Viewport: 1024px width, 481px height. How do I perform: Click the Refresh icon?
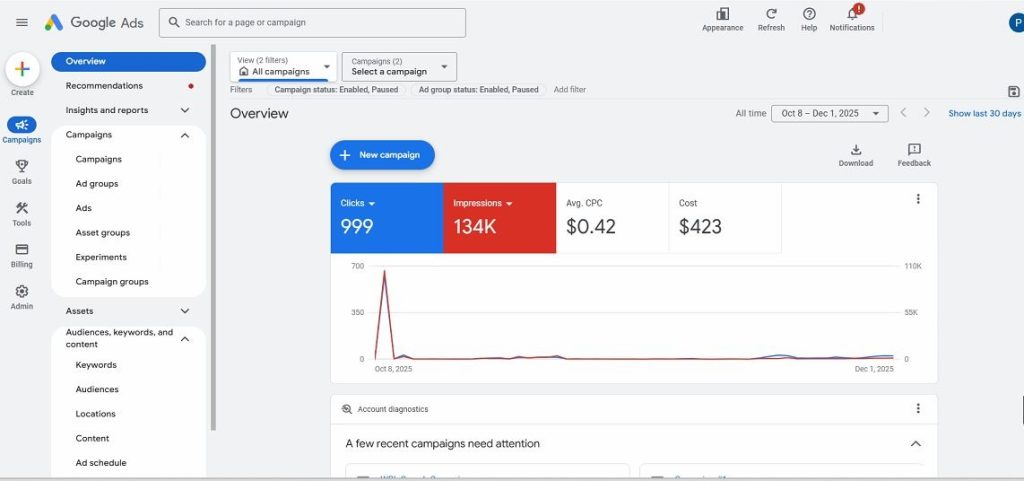coord(771,14)
